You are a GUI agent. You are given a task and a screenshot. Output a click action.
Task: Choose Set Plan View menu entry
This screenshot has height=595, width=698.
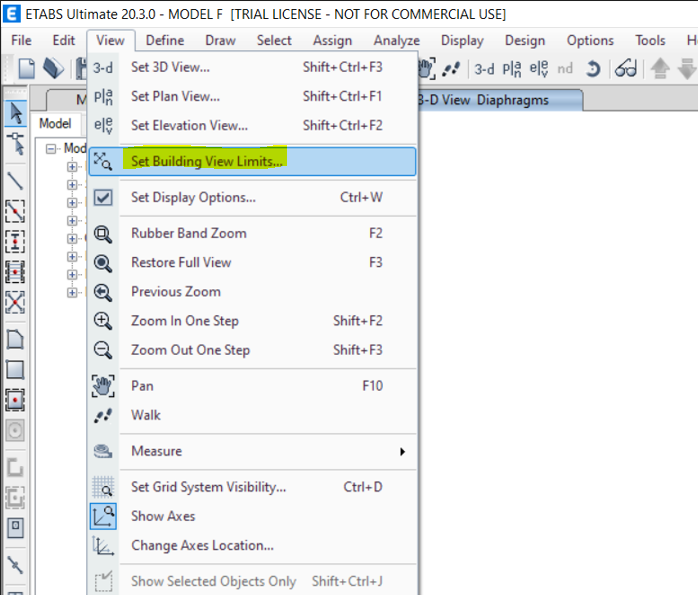(x=252, y=96)
